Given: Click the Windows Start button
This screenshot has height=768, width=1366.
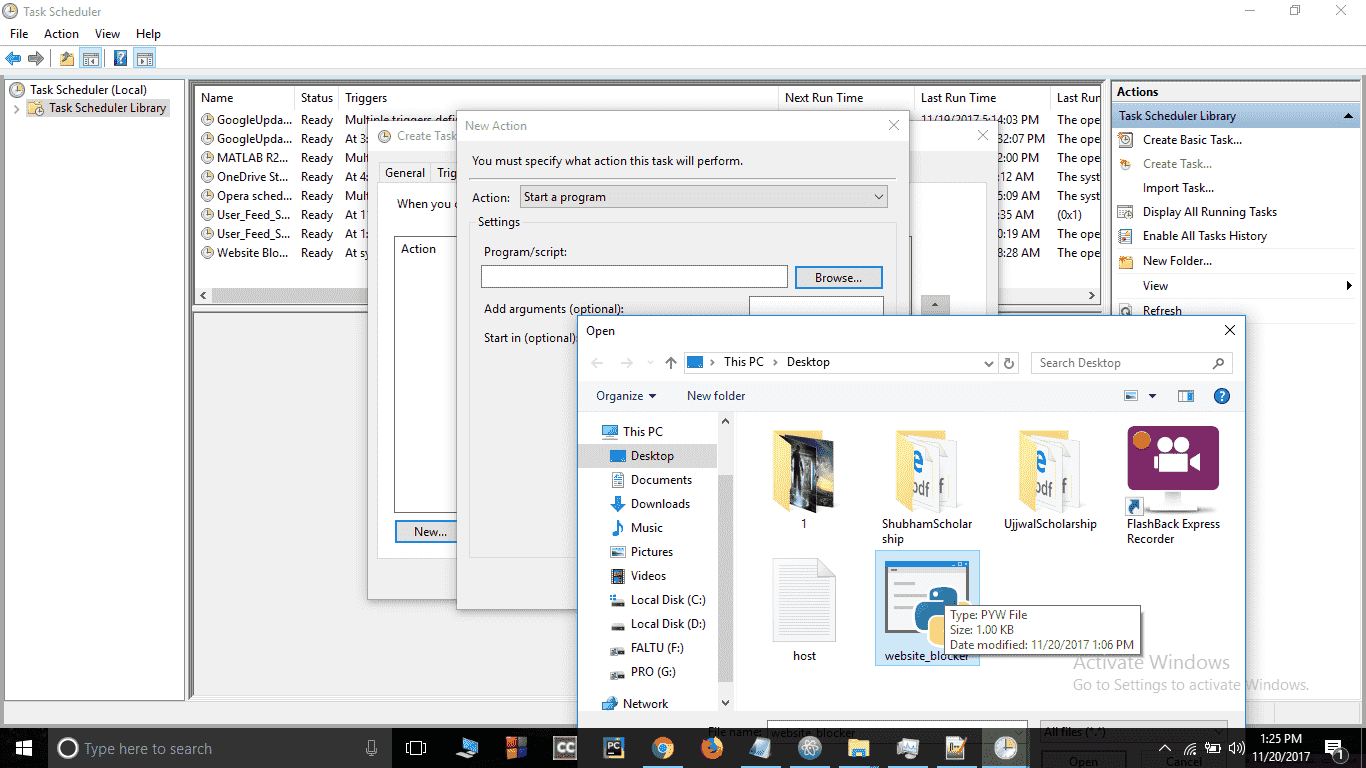Looking at the screenshot, I should coord(22,748).
